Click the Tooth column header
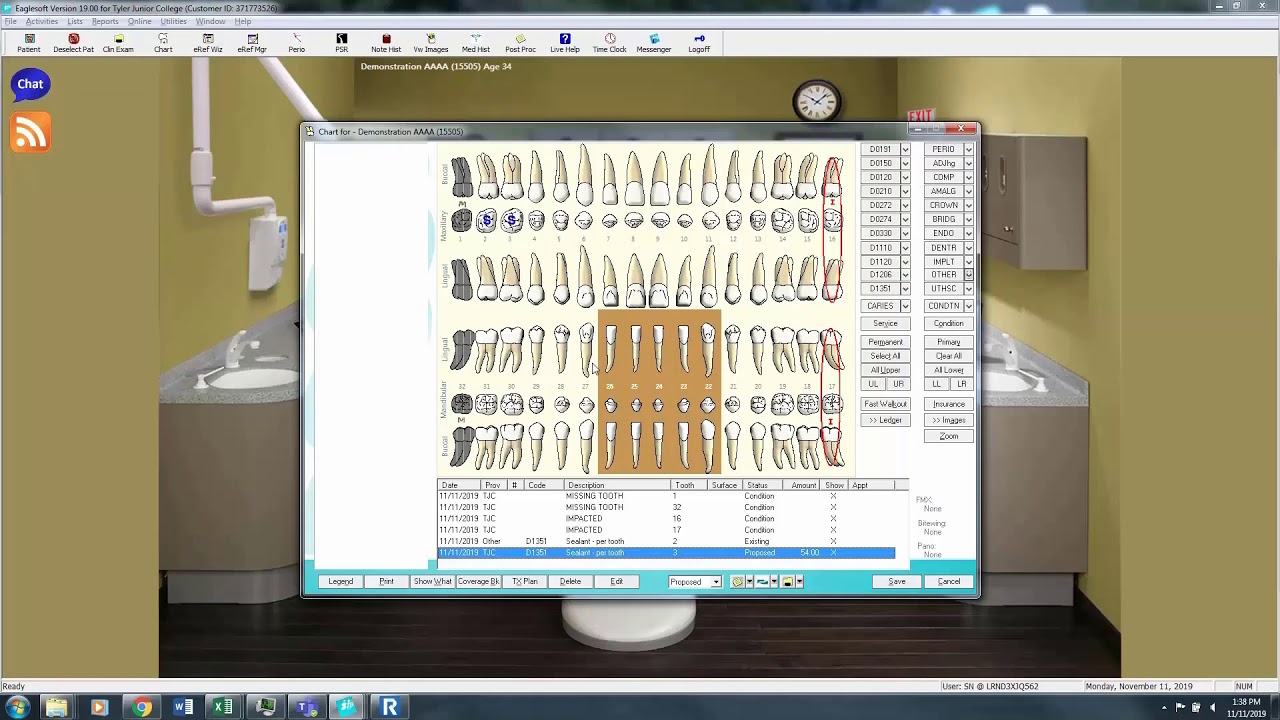 (x=690, y=485)
